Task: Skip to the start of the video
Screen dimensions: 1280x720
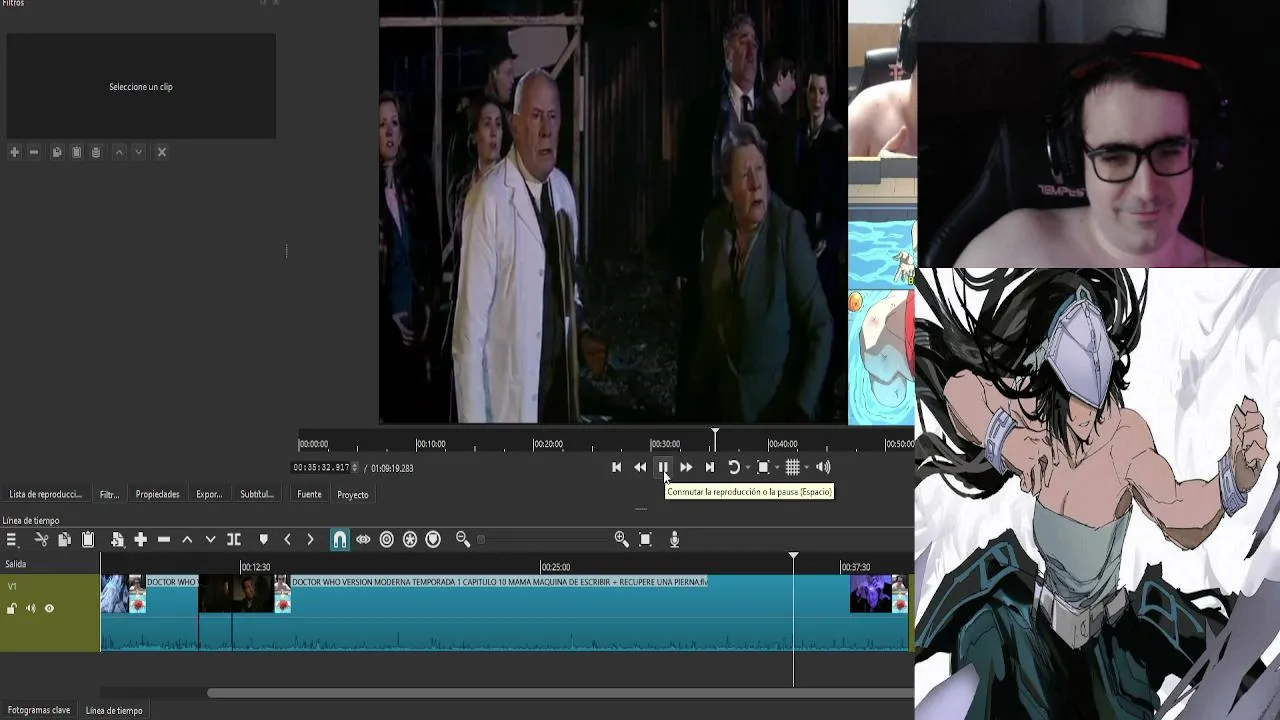Action: coord(617,467)
